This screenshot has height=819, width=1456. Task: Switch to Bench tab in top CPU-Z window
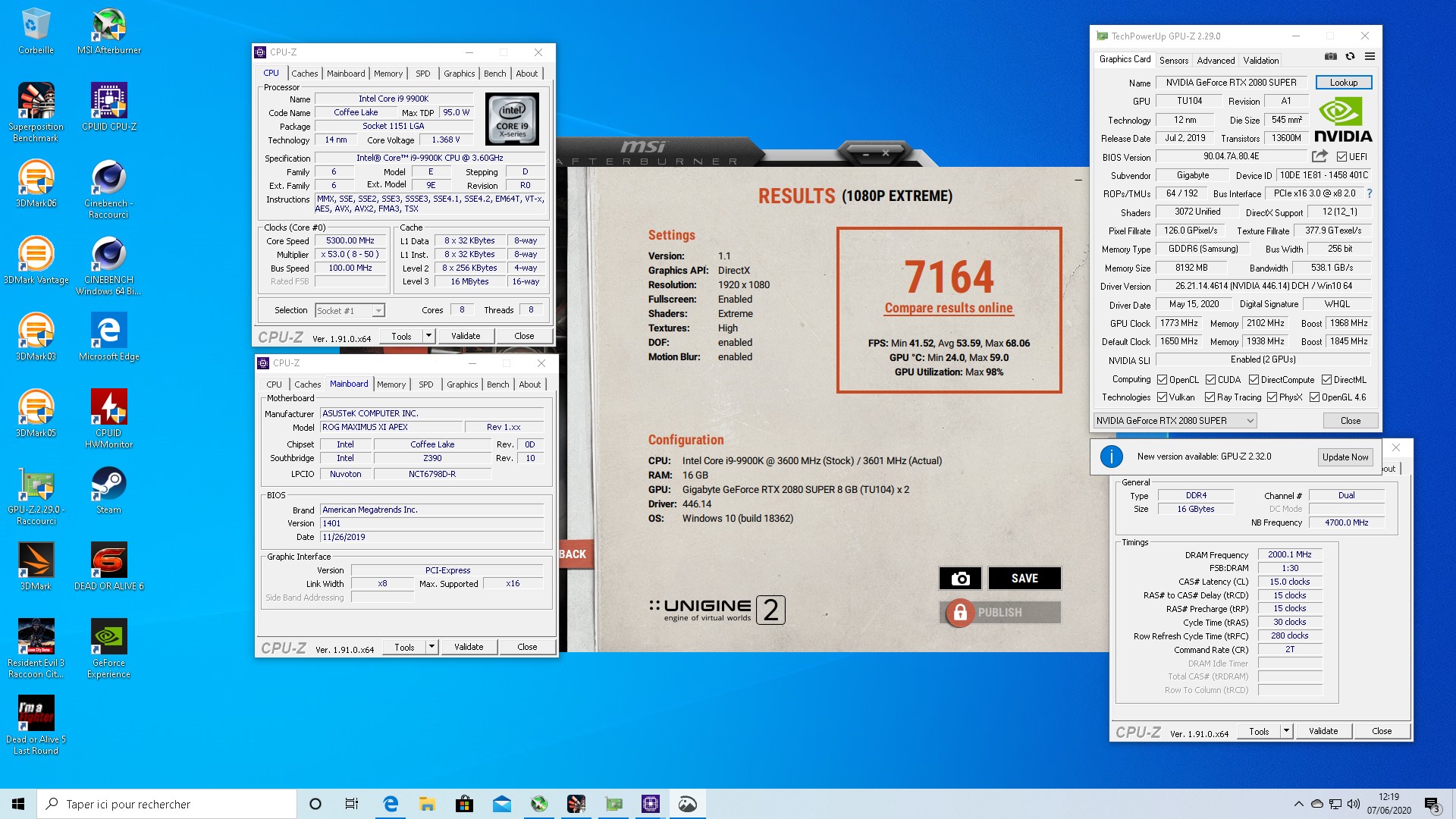tap(494, 74)
